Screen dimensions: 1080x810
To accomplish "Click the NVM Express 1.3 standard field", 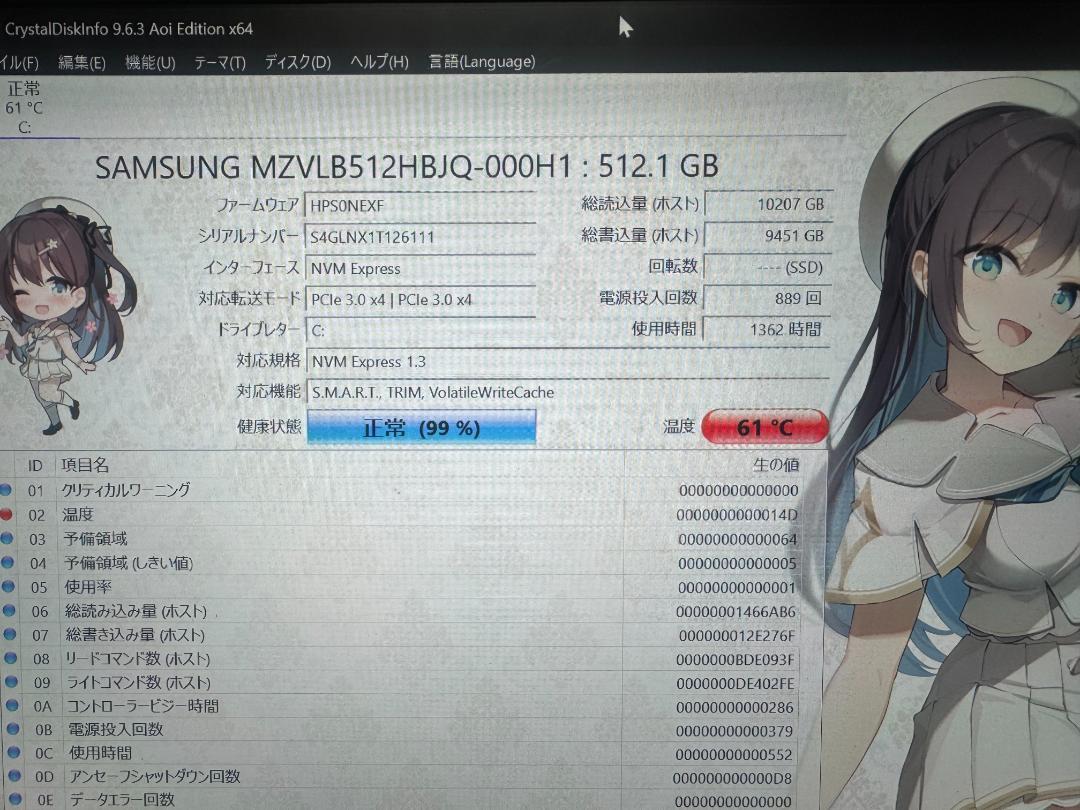I will coord(568,361).
